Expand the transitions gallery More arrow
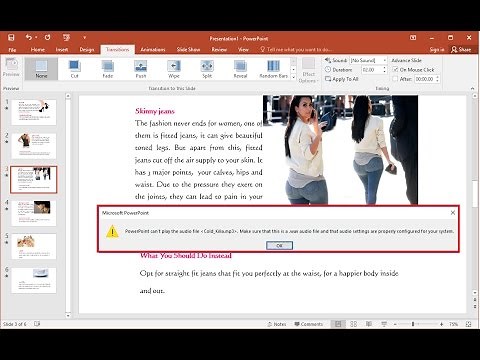Image resolution: width=480 pixels, height=360 pixels. 293,77
